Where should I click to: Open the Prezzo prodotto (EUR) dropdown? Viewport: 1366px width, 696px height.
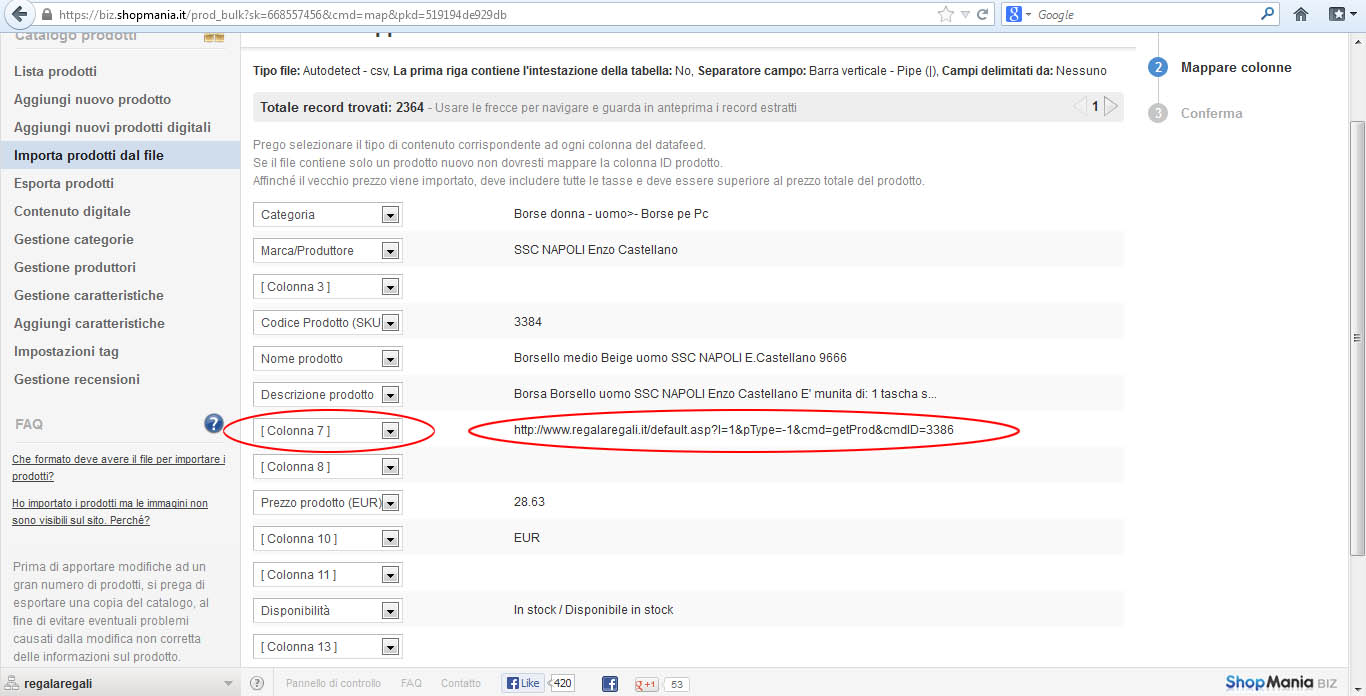coord(328,502)
